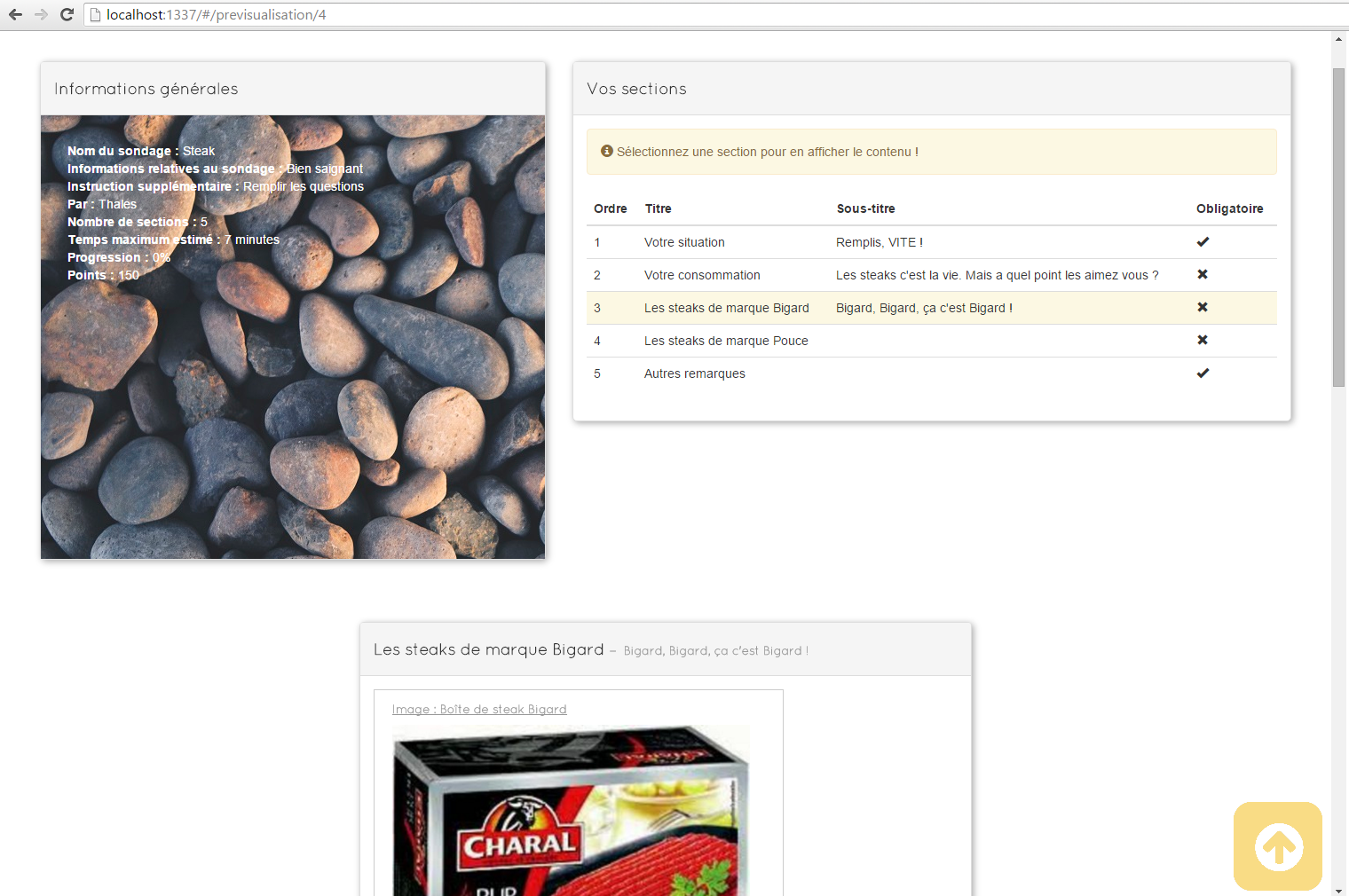Click the browser forward arrow
Viewport: 1349px width, 896px height.
[41, 14]
